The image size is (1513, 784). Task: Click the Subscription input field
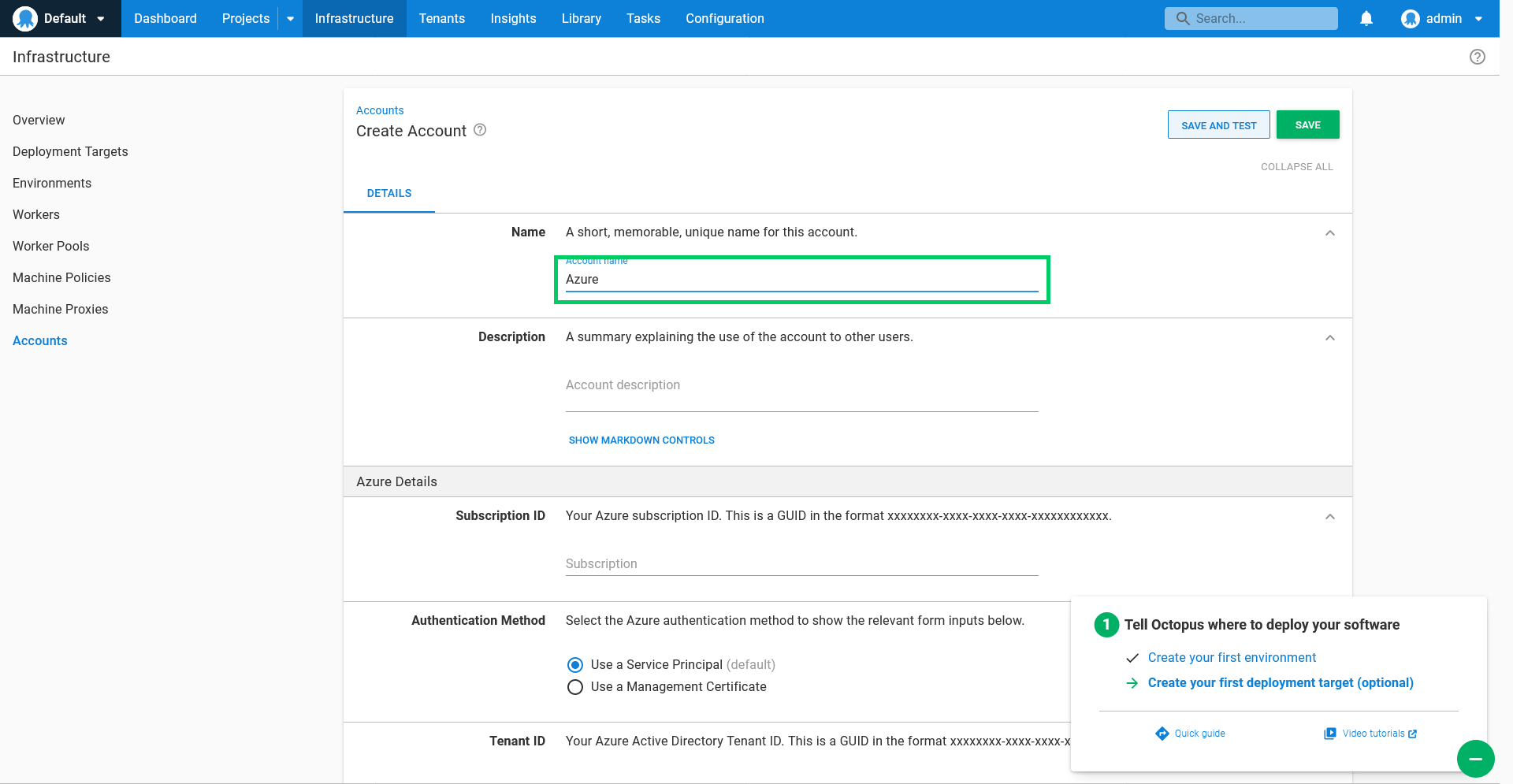coord(802,564)
